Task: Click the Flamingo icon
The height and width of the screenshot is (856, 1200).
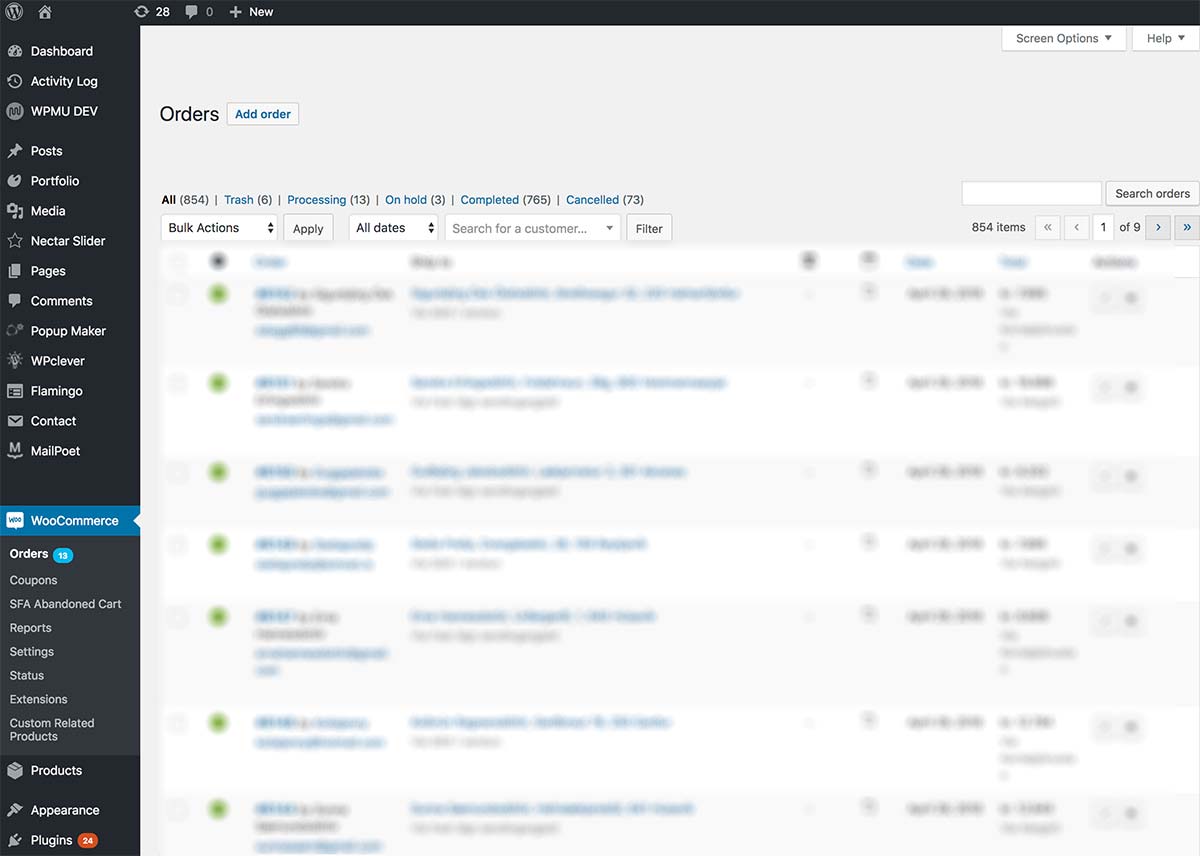Action: [x=14, y=391]
